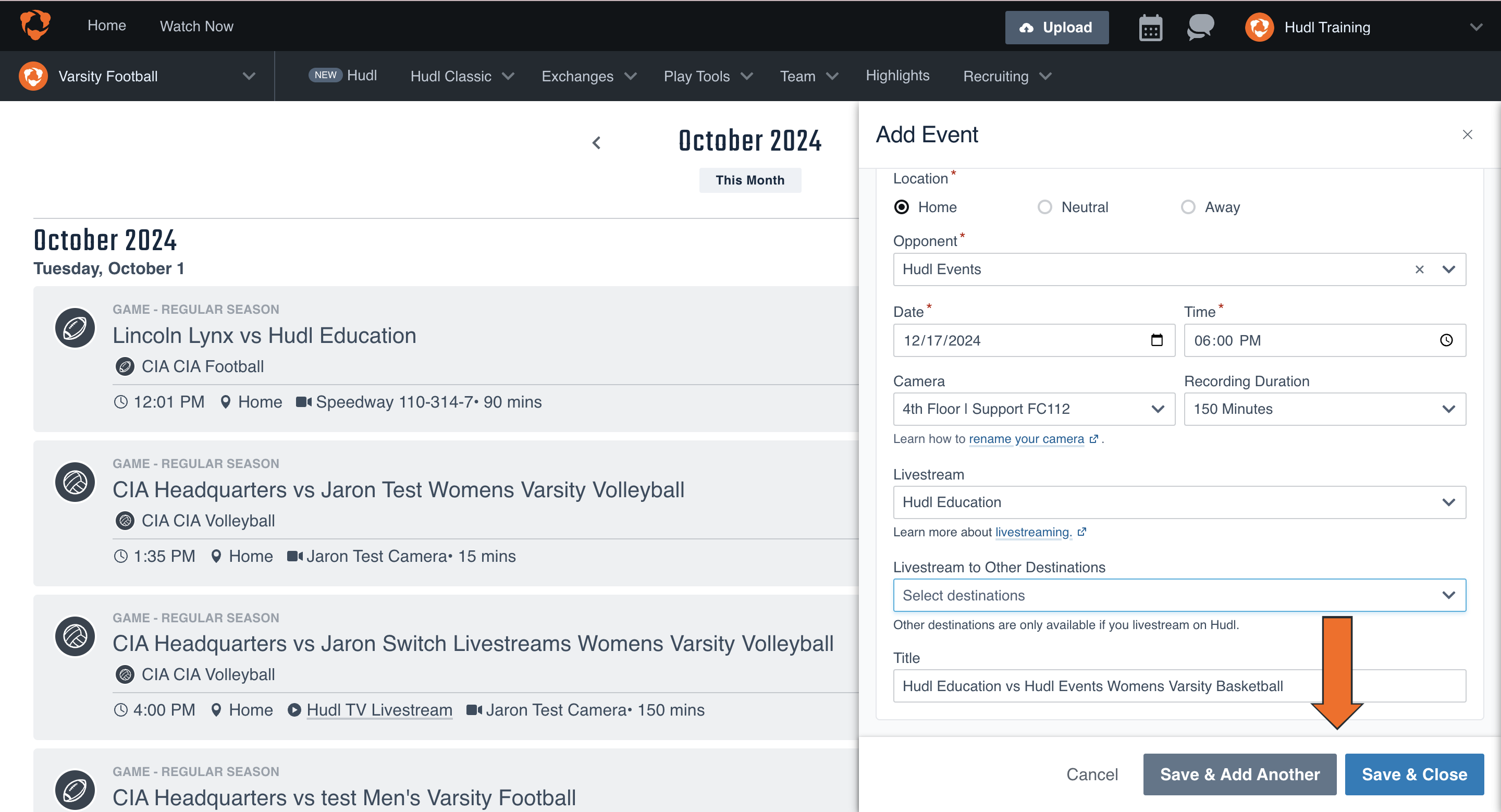Click Save & Close button
The width and height of the screenshot is (1501, 812).
1413,774
